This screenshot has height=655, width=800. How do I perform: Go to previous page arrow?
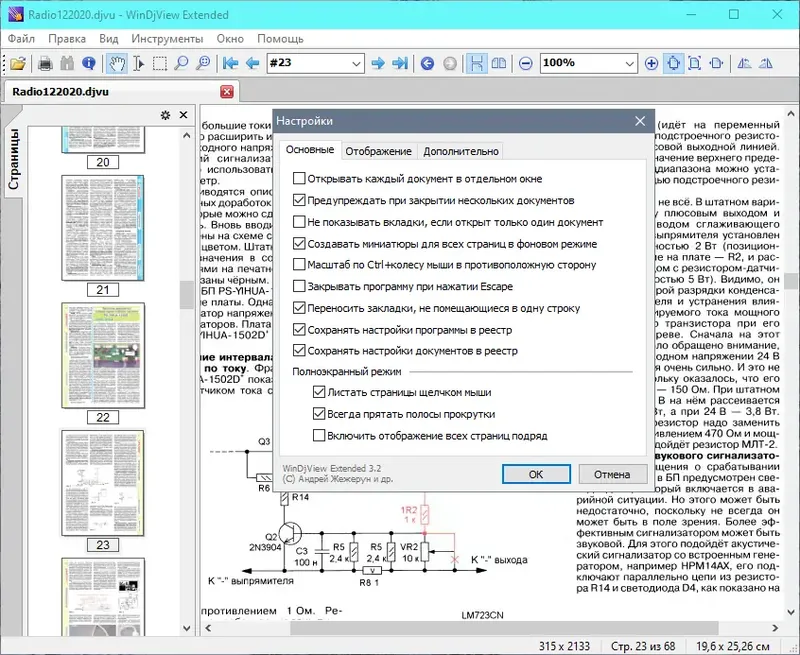pyautogui.click(x=253, y=63)
